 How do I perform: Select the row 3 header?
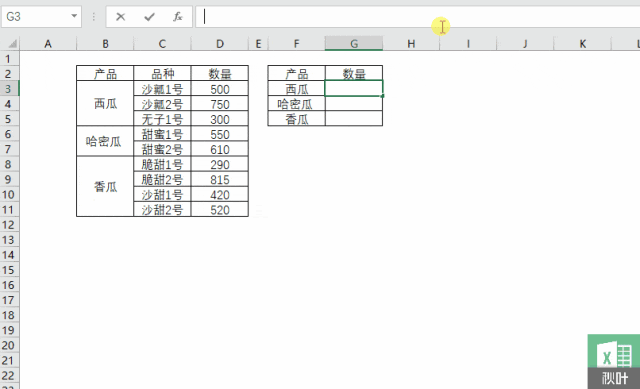[9, 89]
